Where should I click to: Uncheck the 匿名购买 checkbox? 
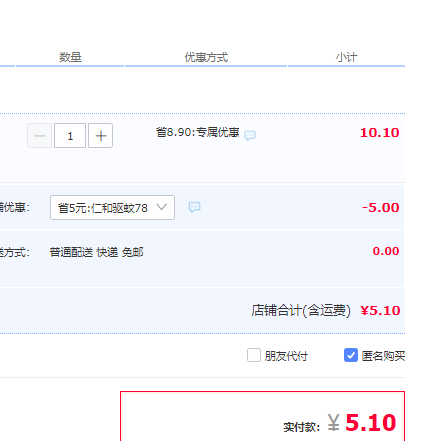(x=351, y=355)
